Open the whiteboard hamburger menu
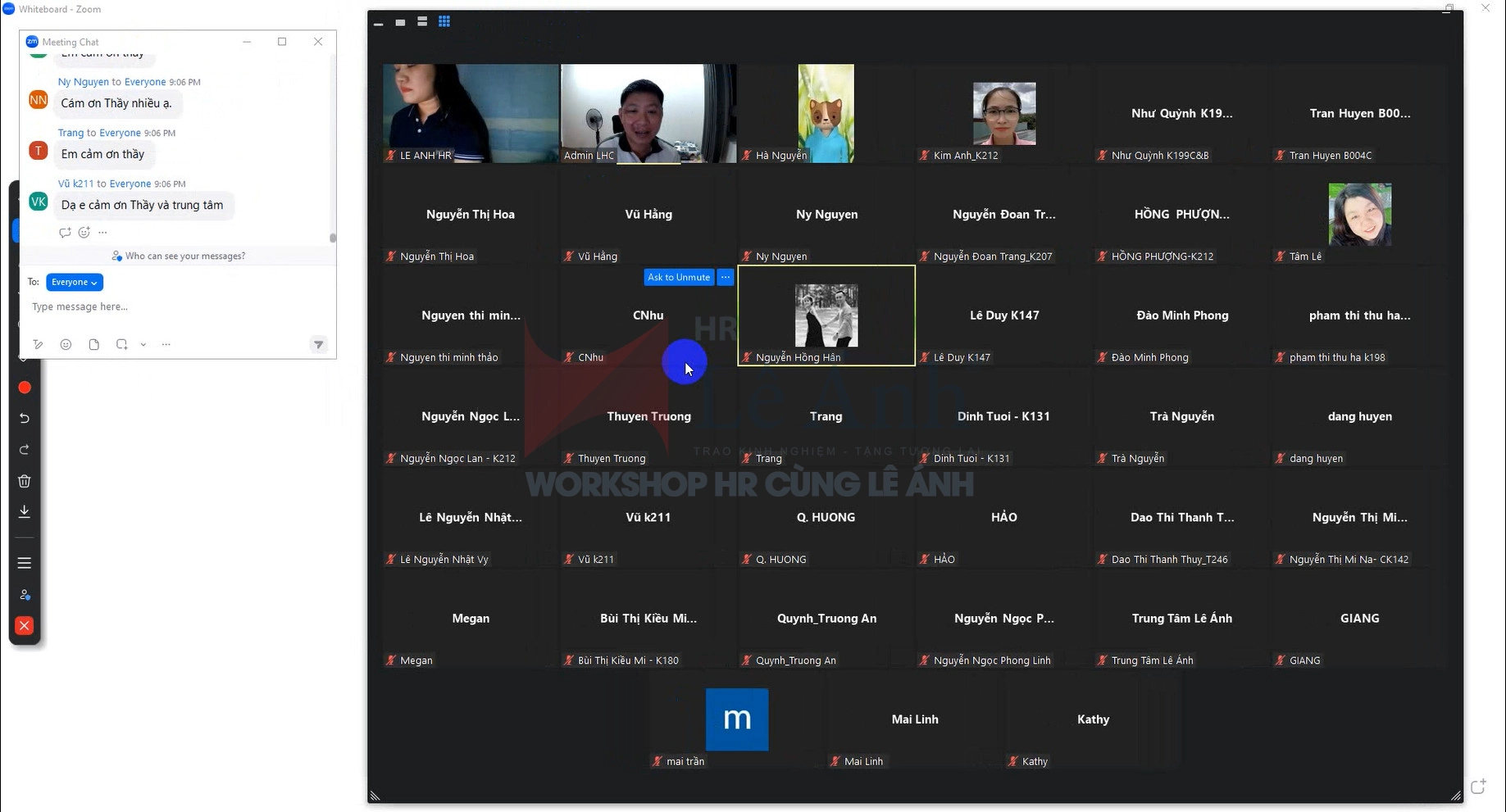Image resolution: width=1506 pixels, height=812 pixels. (x=25, y=563)
